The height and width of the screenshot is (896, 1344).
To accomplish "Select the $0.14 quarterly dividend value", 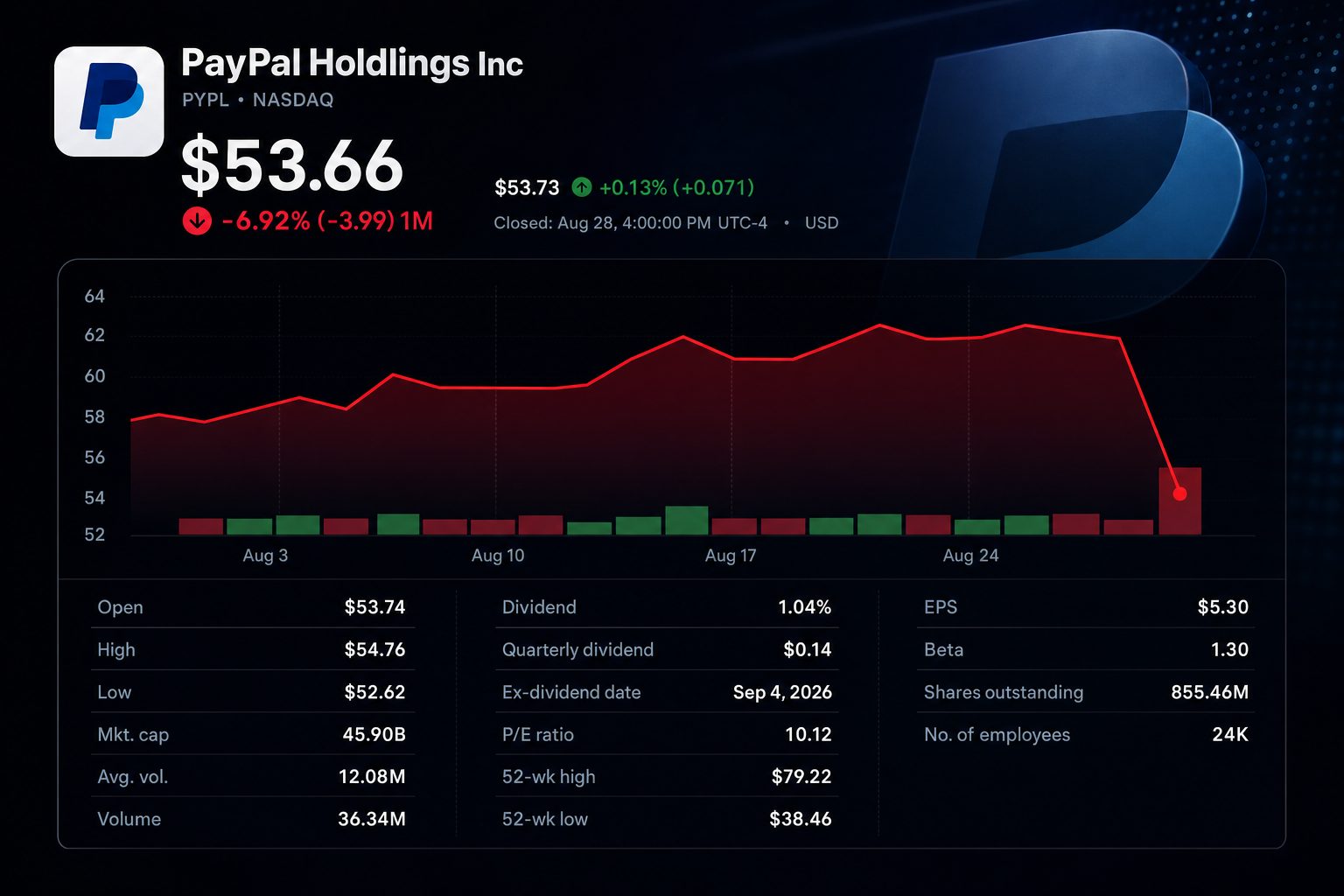I will (x=808, y=650).
